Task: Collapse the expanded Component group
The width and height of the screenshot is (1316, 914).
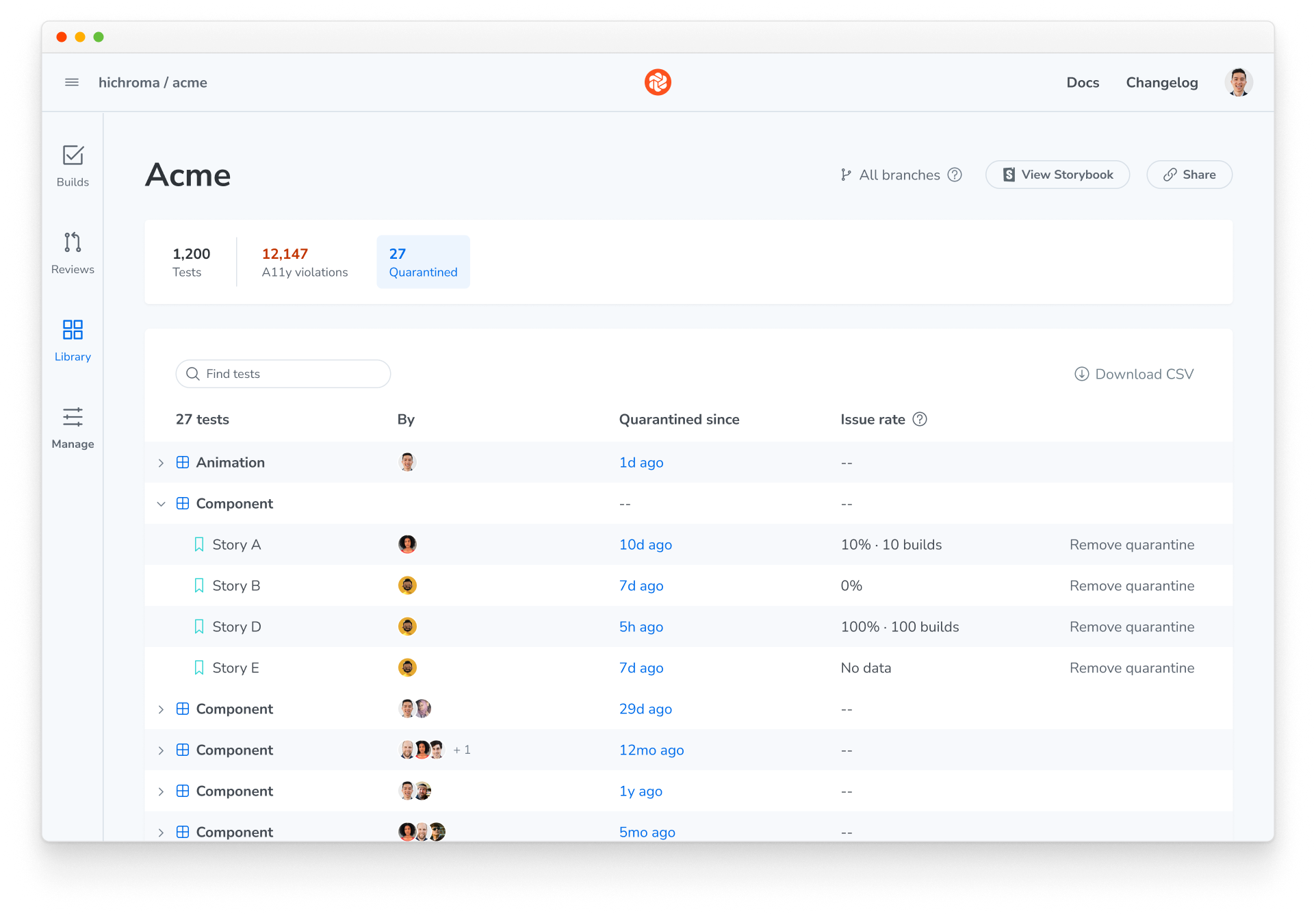Action: tap(161, 504)
